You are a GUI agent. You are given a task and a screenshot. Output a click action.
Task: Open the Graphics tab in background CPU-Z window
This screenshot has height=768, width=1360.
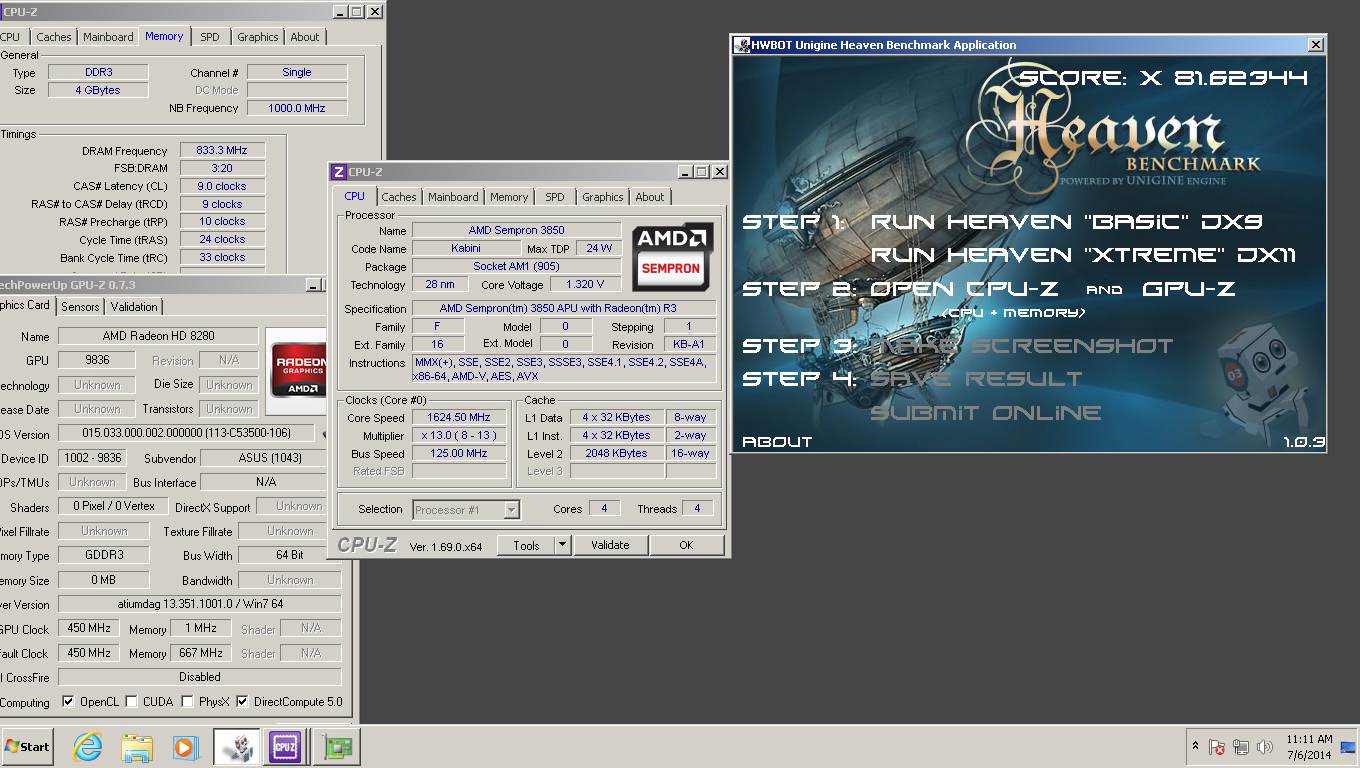[x=258, y=37]
